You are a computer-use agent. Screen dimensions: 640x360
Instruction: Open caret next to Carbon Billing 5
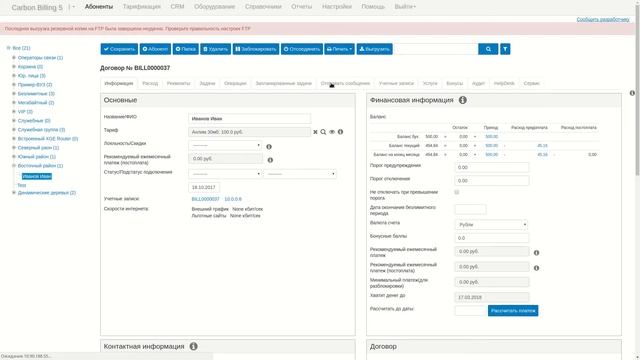point(73,7)
